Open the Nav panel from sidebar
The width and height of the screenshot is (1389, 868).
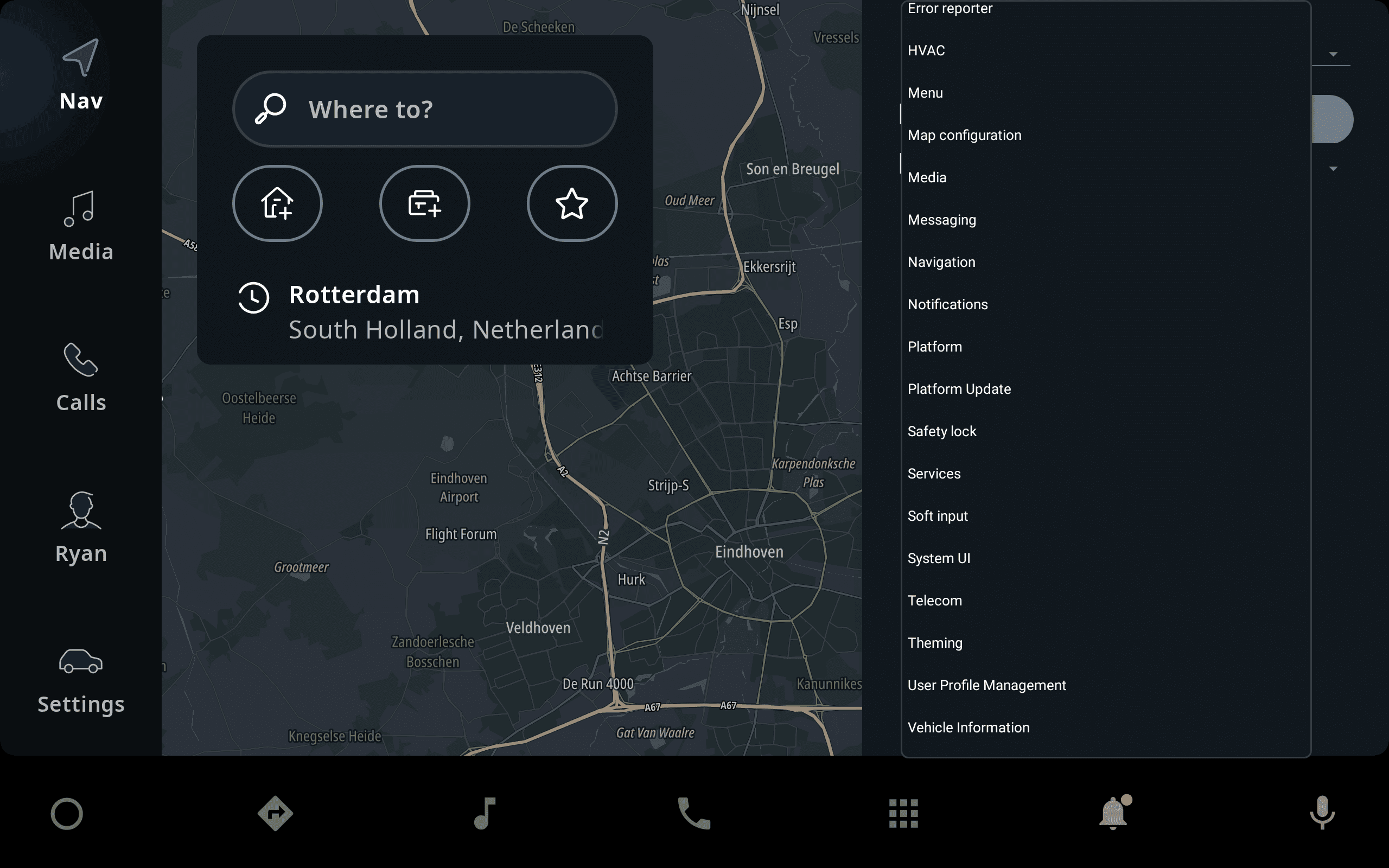coord(81,75)
